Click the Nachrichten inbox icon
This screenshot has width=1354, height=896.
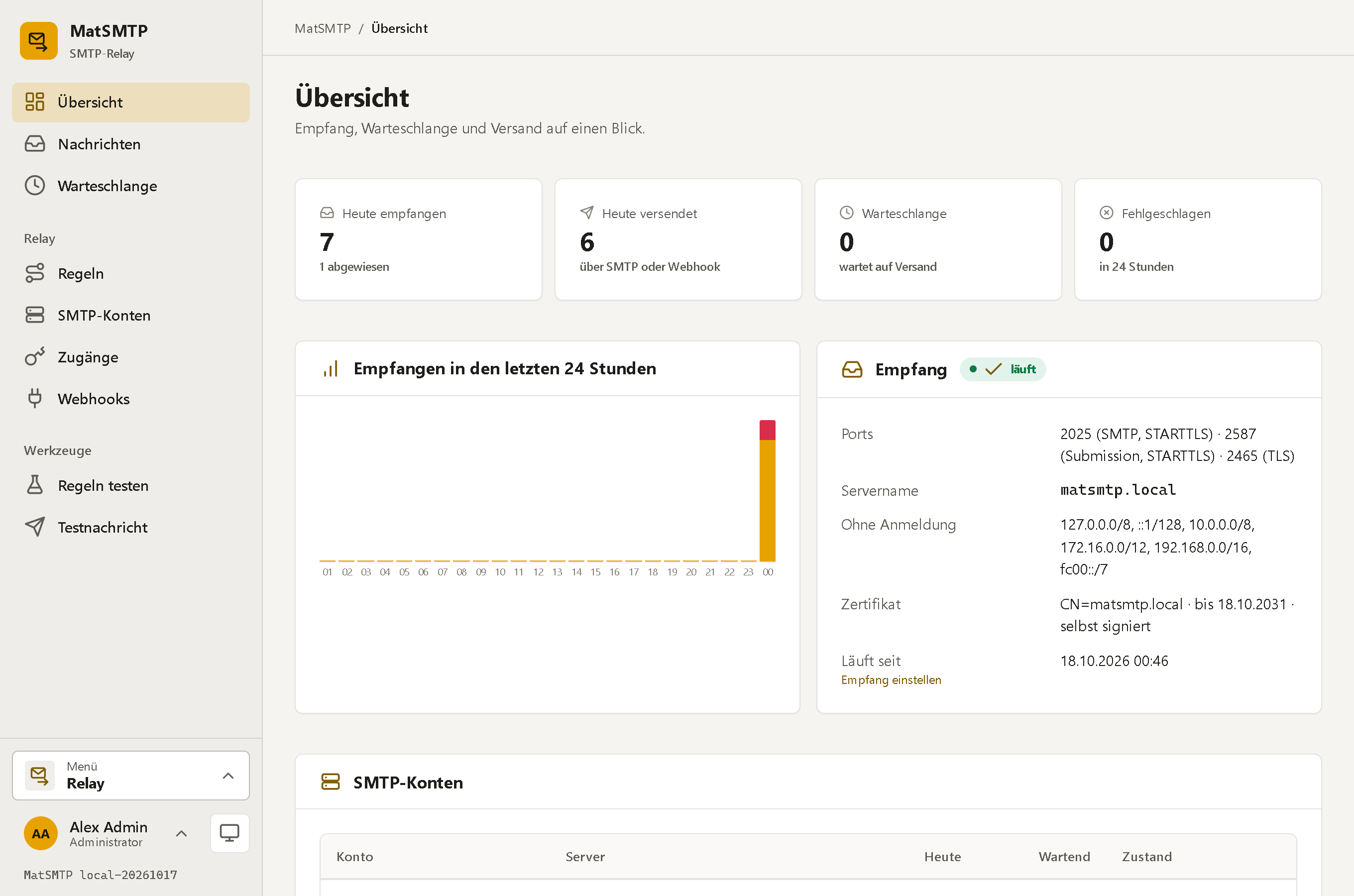35,143
